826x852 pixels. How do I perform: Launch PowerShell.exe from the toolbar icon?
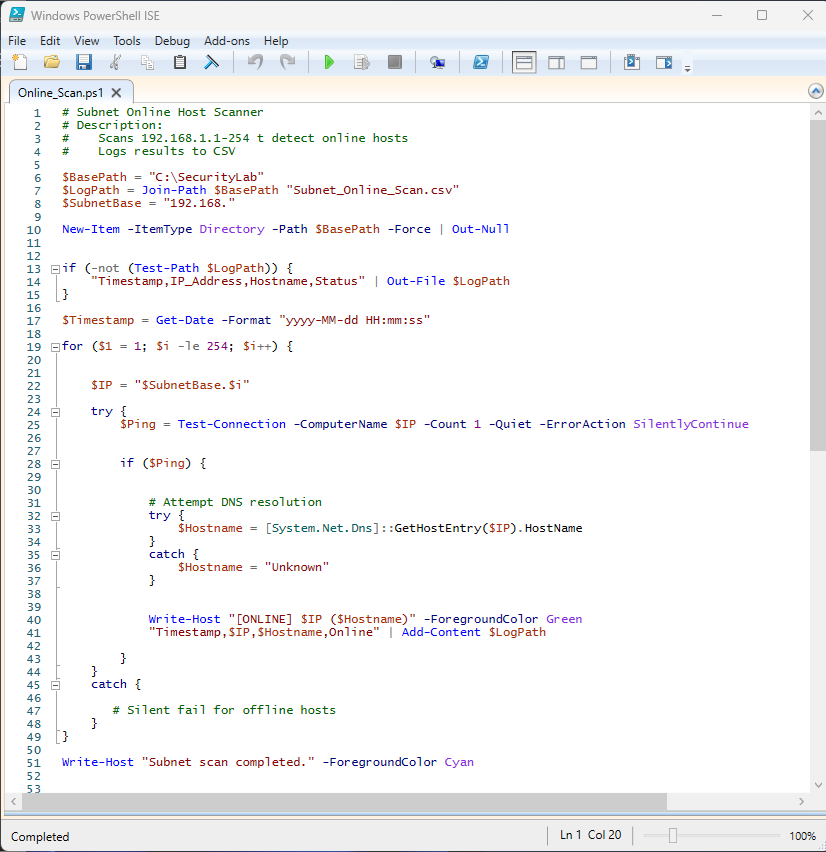[480, 62]
